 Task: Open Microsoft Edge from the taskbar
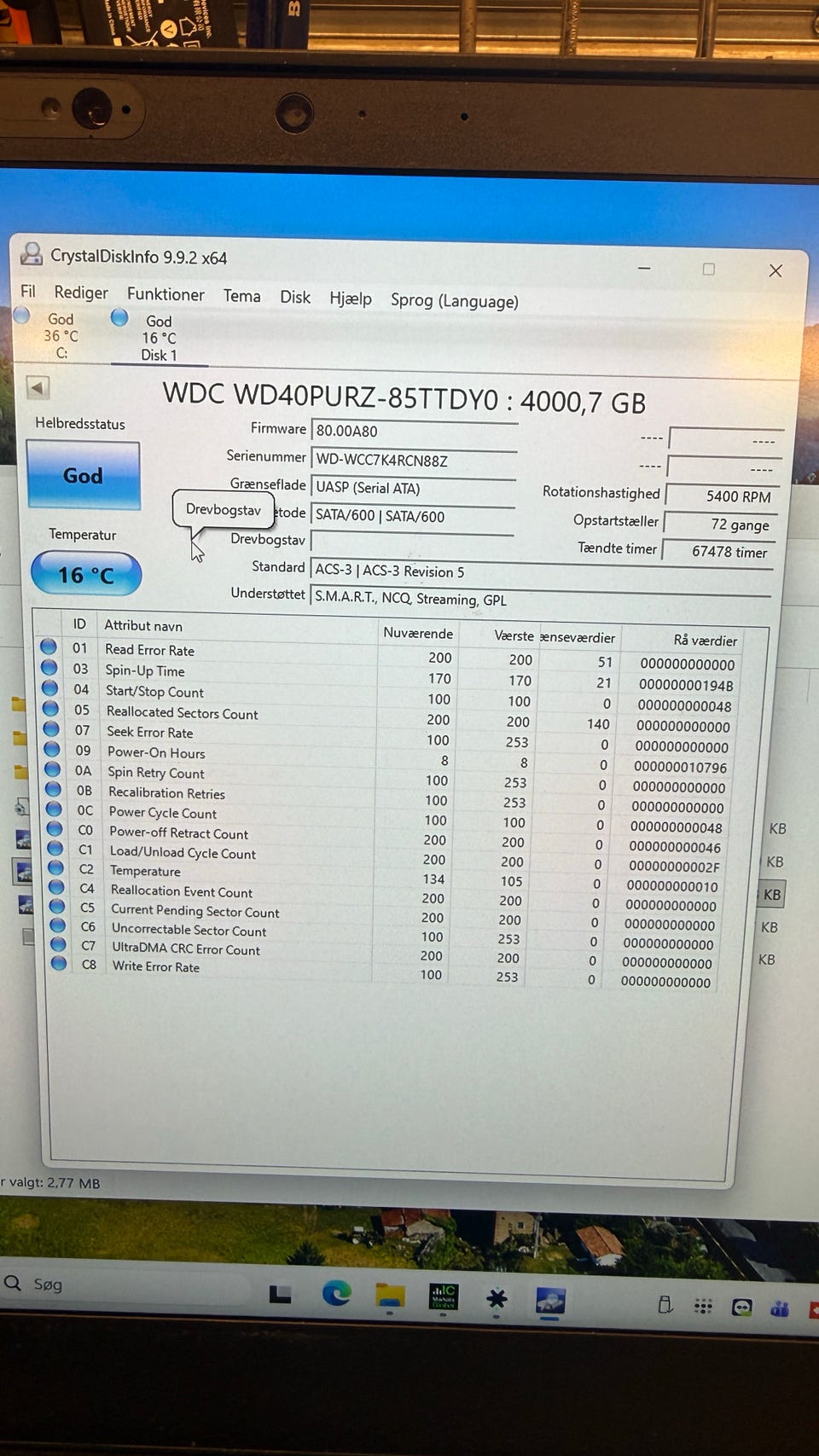tap(336, 1295)
